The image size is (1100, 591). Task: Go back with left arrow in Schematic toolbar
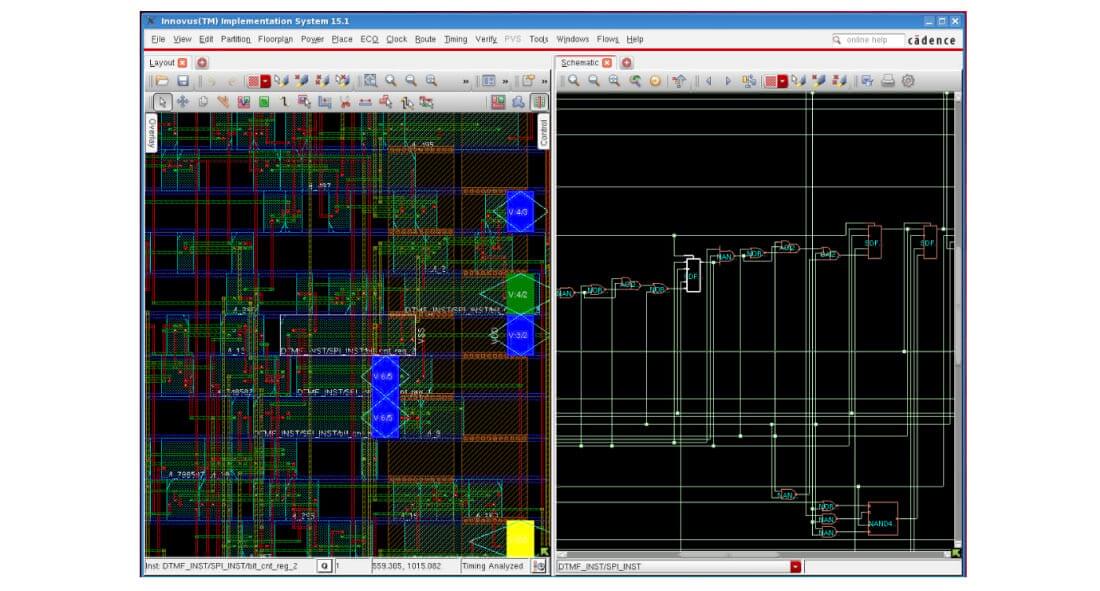click(709, 81)
